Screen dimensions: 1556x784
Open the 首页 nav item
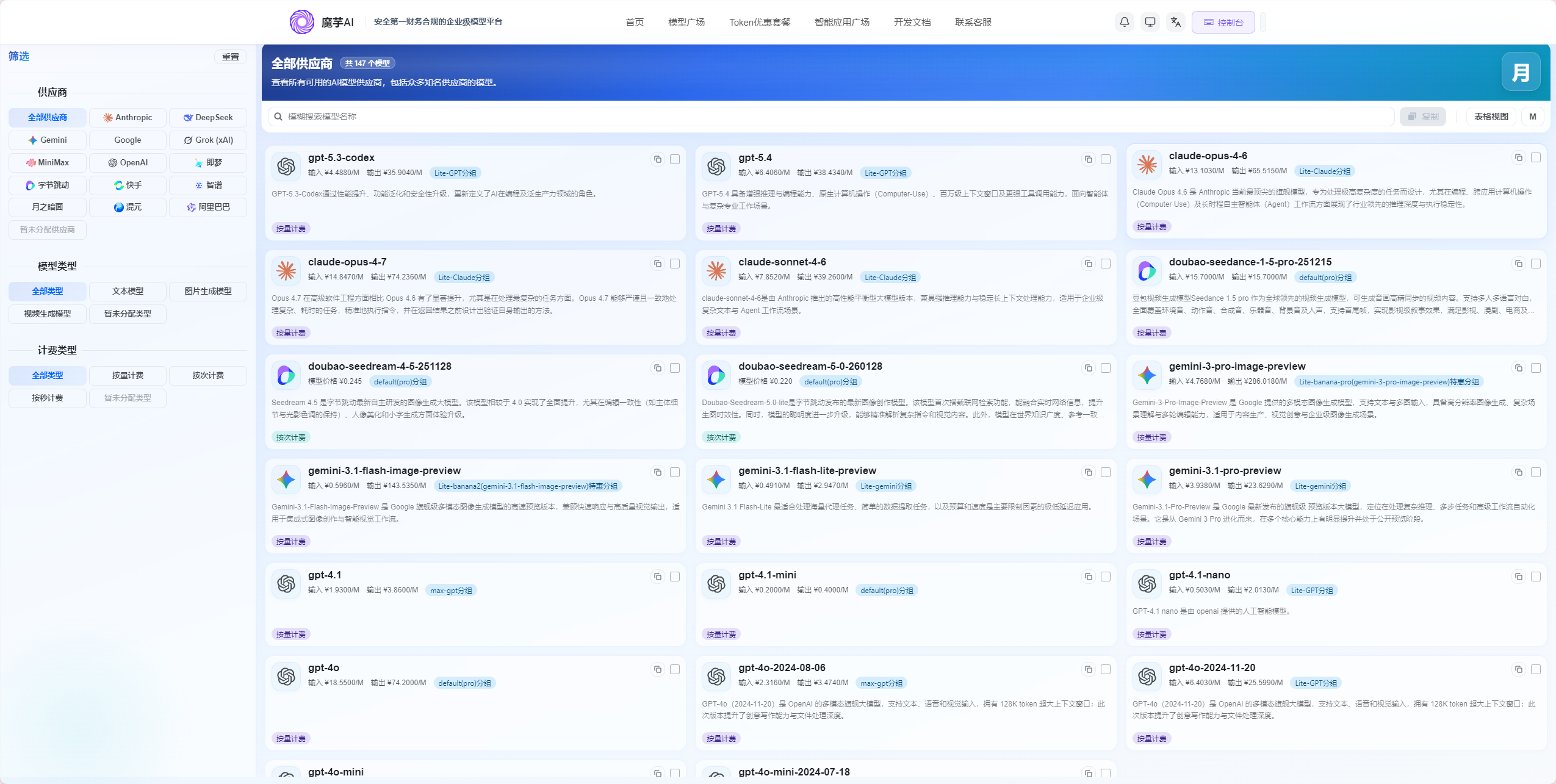click(635, 22)
